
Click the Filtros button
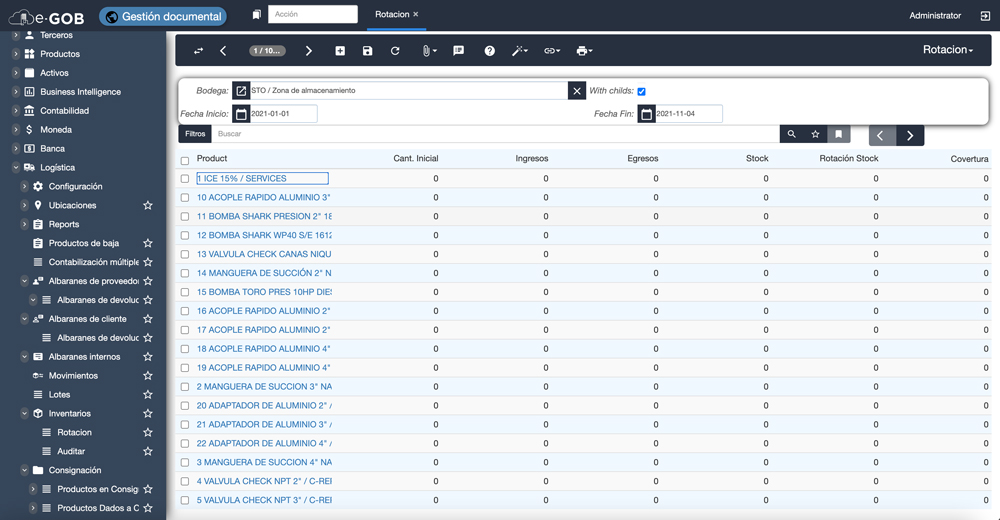195,134
